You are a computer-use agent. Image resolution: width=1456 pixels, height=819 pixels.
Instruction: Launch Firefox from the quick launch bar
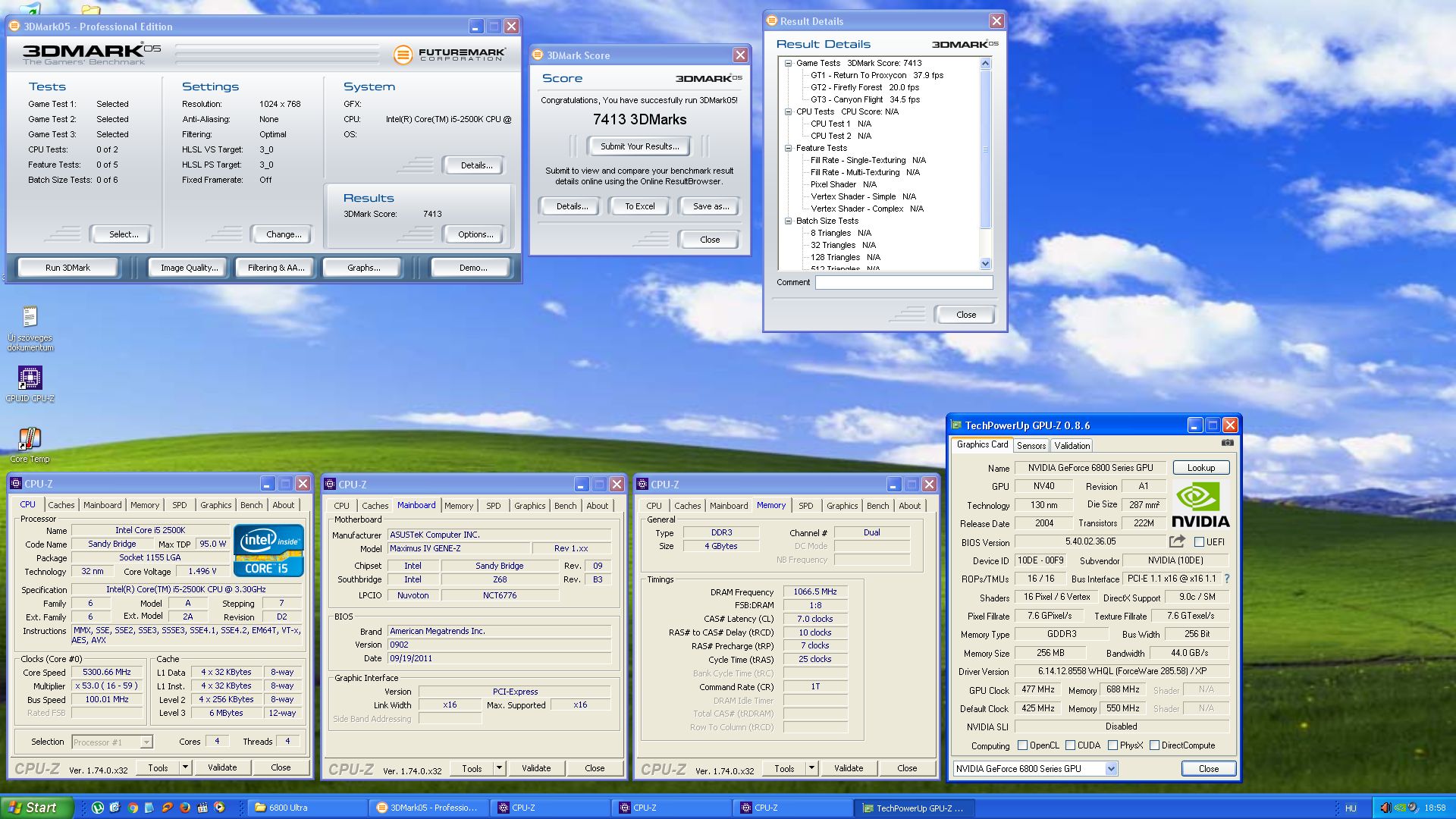click(184, 808)
